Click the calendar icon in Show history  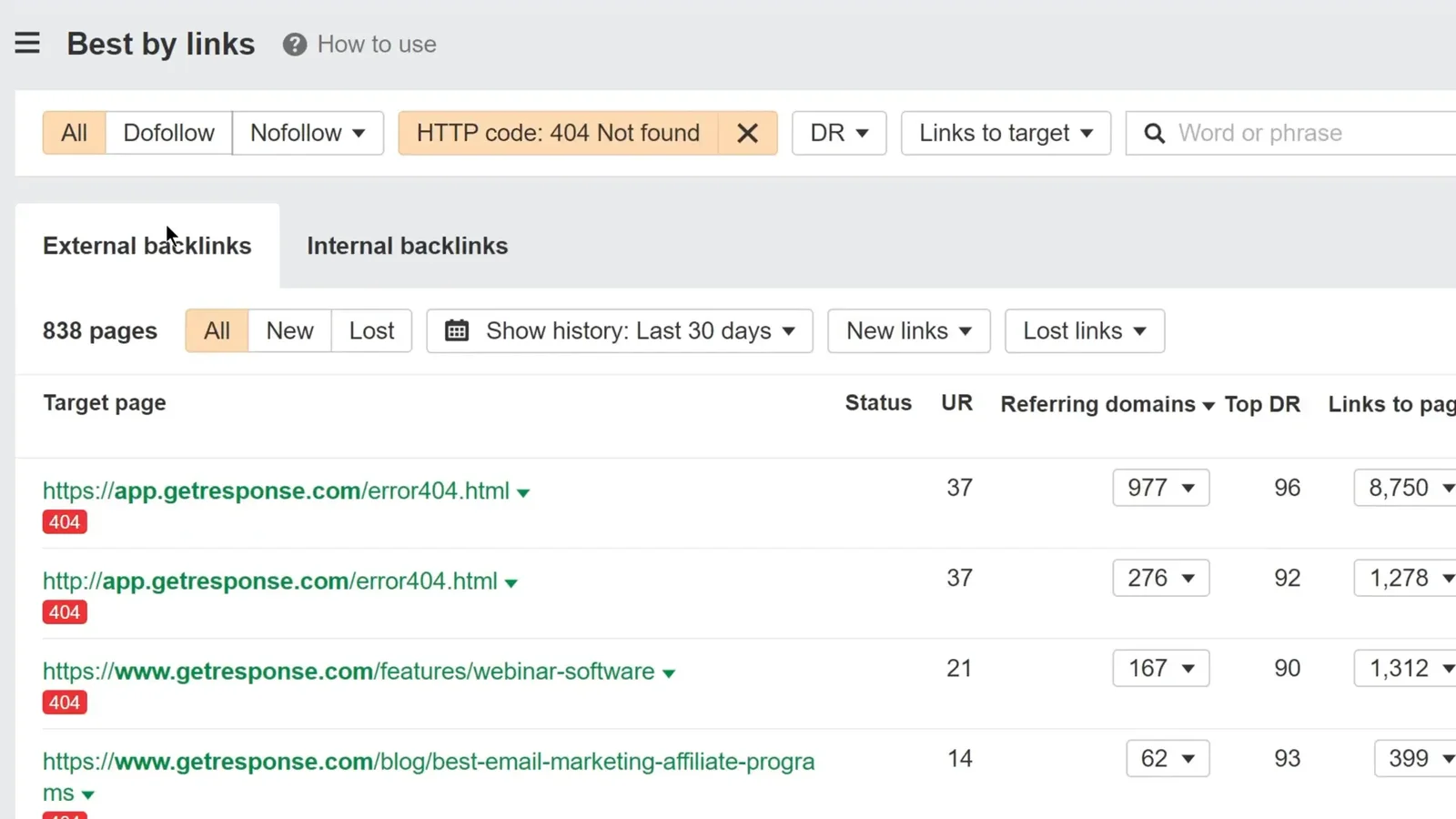coord(457,330)
